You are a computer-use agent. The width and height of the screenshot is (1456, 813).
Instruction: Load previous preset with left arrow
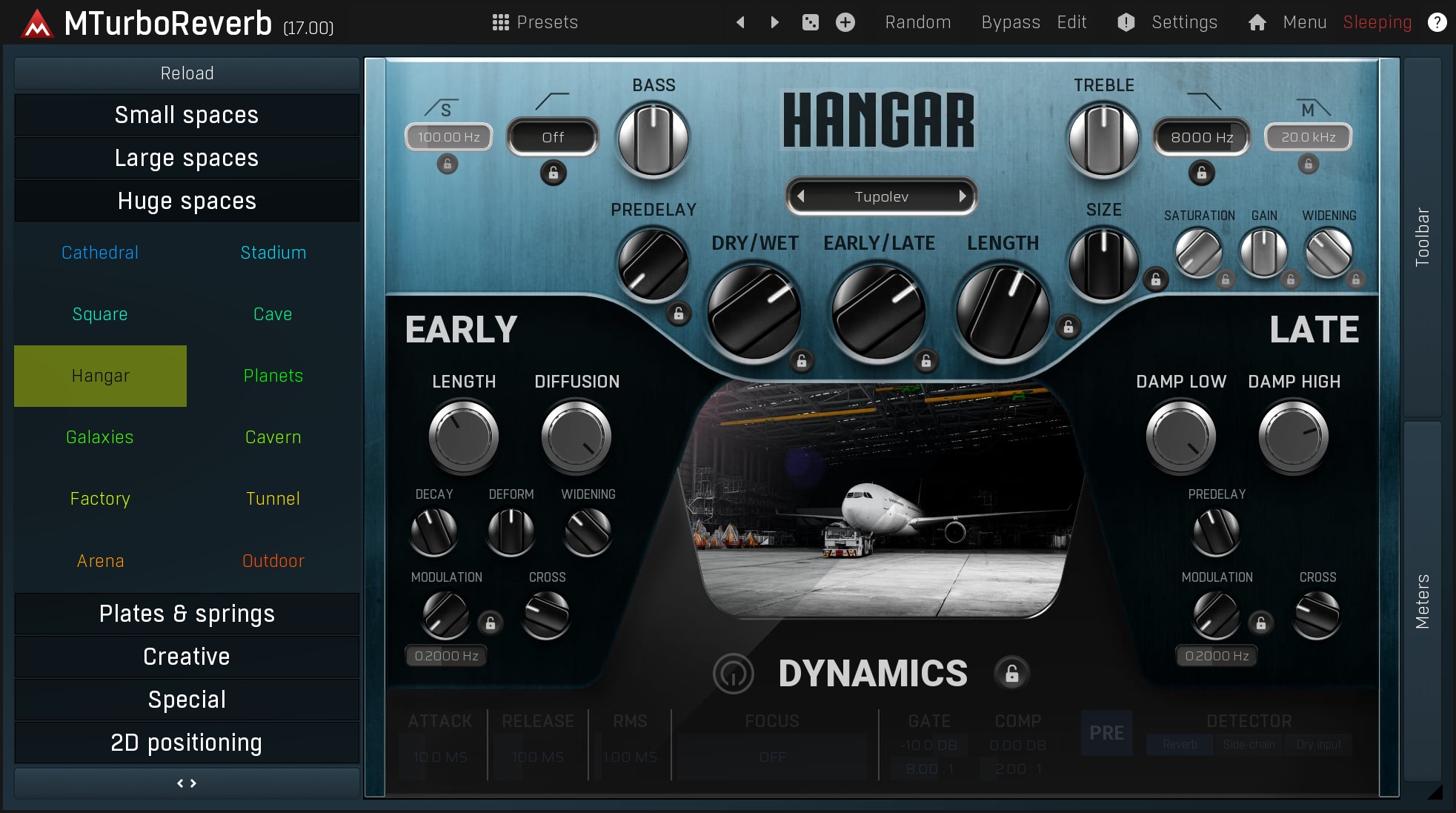740,22
